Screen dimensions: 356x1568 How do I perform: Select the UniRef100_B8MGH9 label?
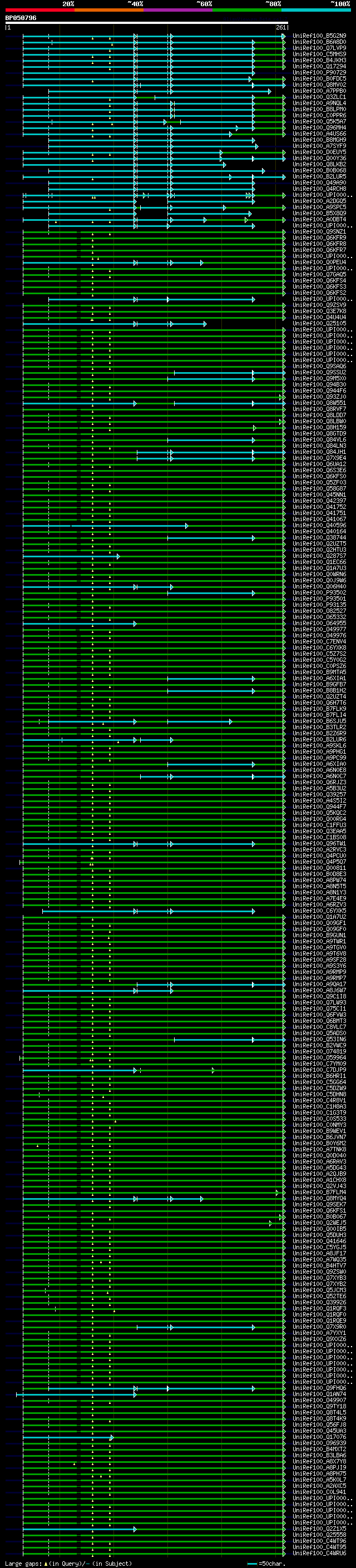pyautogui.click(x=319, y=140)
